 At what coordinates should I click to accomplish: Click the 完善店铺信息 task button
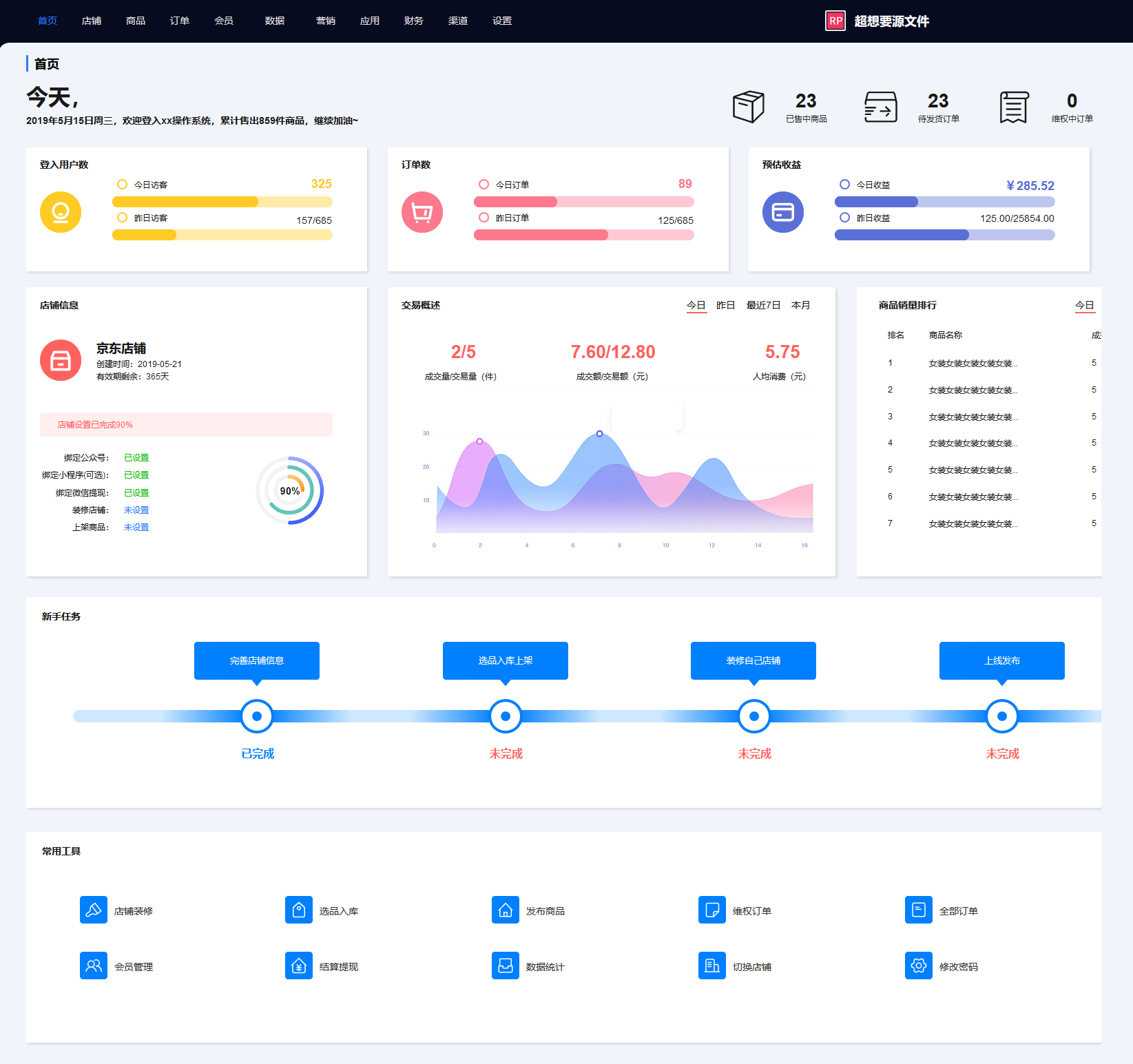click(x=257, y=660)
